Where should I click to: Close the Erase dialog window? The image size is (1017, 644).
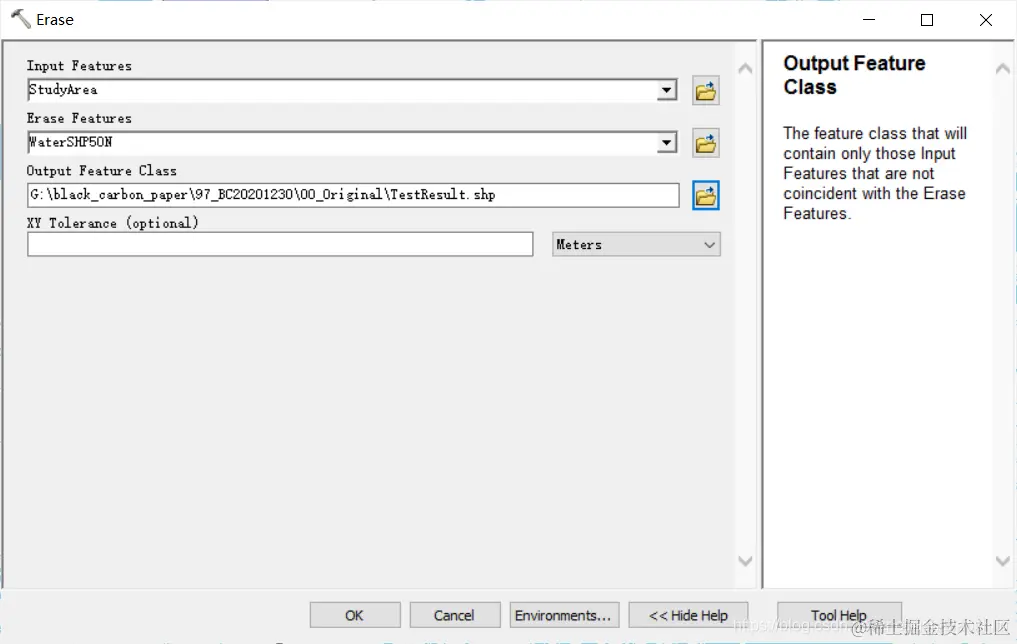[x=986, y=19]
